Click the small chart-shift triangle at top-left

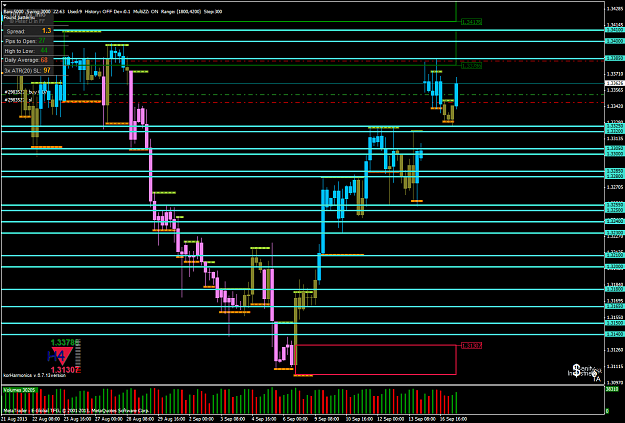coord(5,5)
